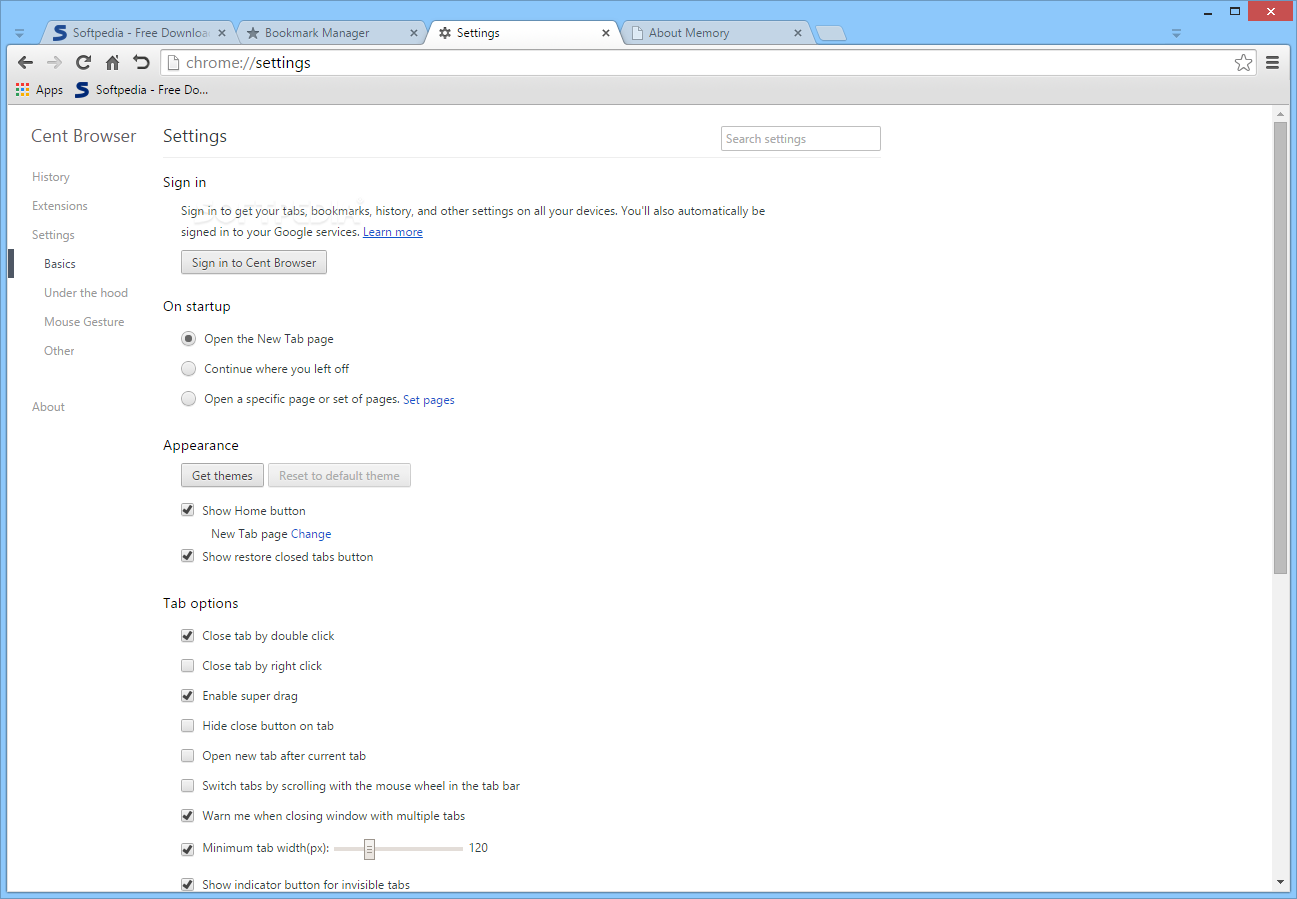Click the page's vertical scrollbar thumb
The width and height of the screenshot is (1297, 899).
1280,347
